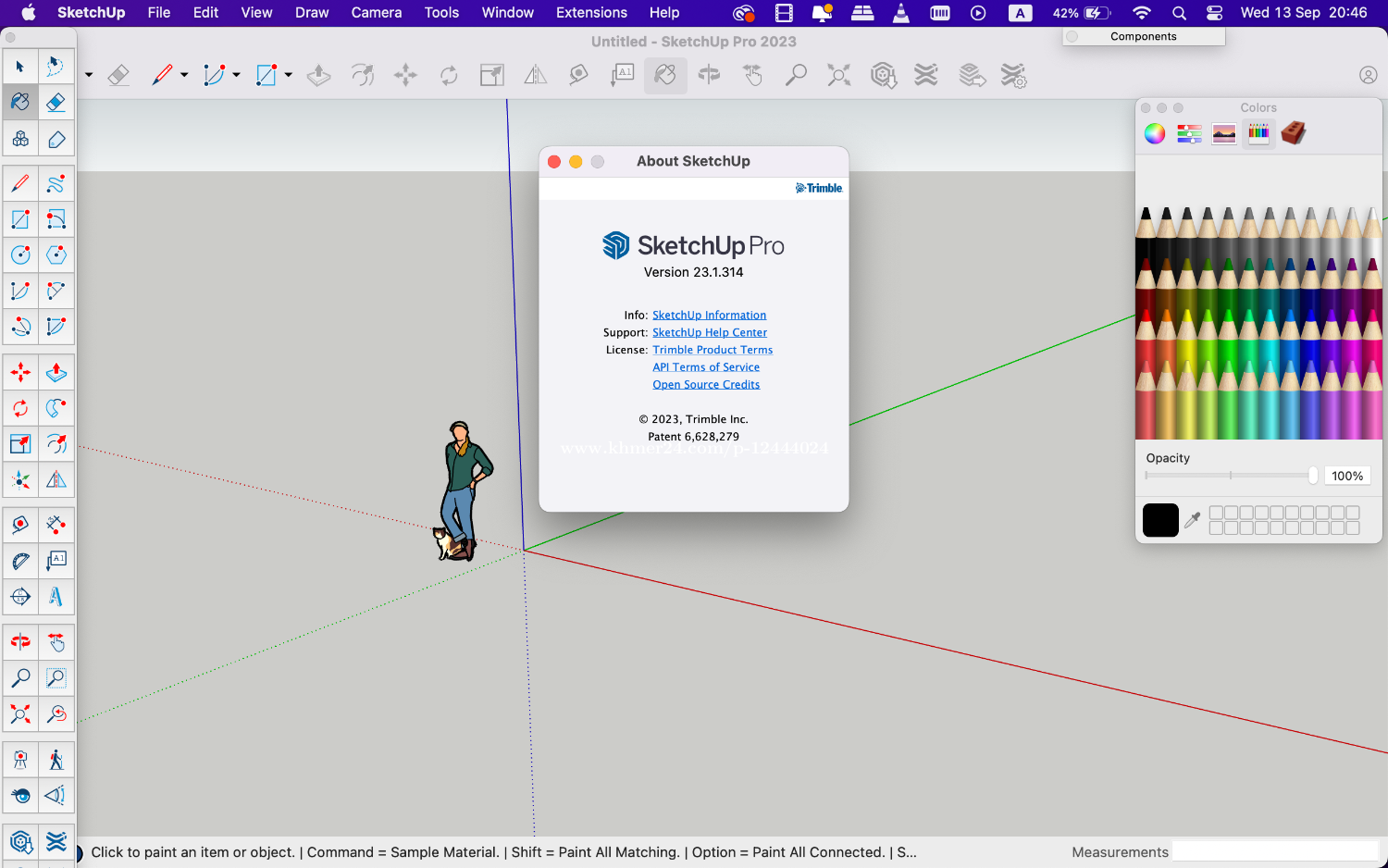
Task: Open macOS Control Center icon
Action: [x=1215, y=13]
